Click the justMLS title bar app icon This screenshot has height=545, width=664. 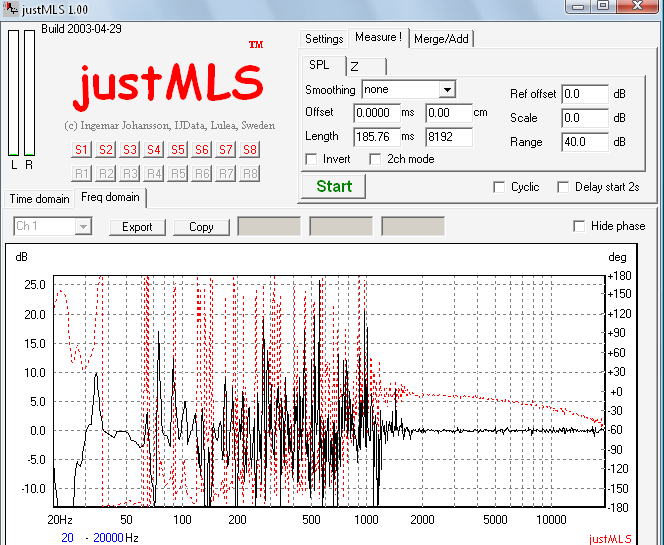tap(10, 8)
